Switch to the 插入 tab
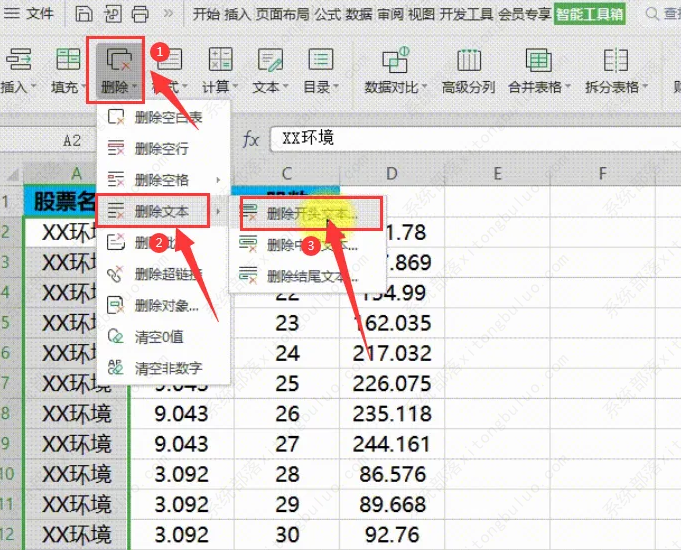This screenshot has height=550, width=681. click(x=237, y=14)
